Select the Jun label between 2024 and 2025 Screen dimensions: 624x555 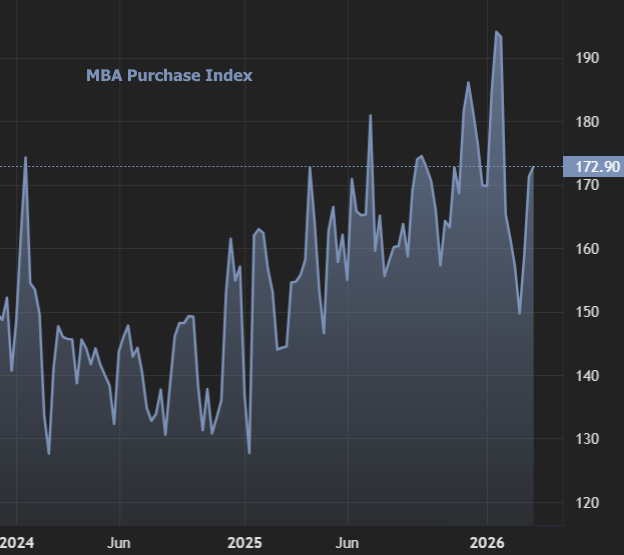(x=119, y=543)
